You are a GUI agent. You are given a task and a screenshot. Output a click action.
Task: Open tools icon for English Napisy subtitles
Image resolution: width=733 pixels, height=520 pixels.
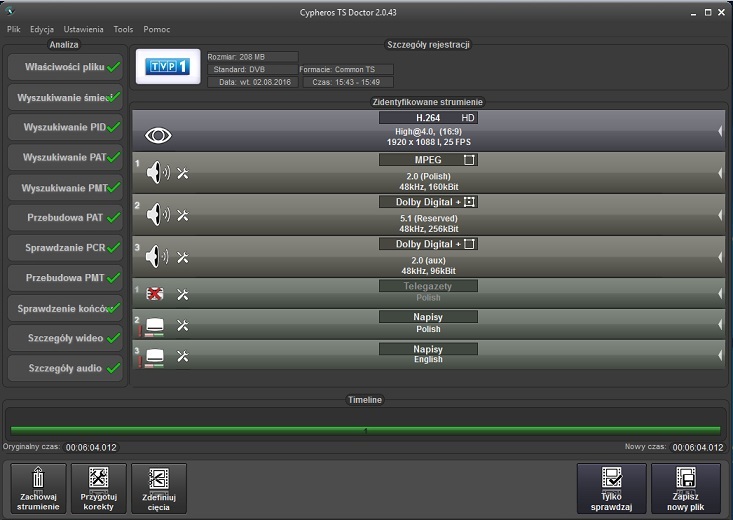click(x=183, y=356)
